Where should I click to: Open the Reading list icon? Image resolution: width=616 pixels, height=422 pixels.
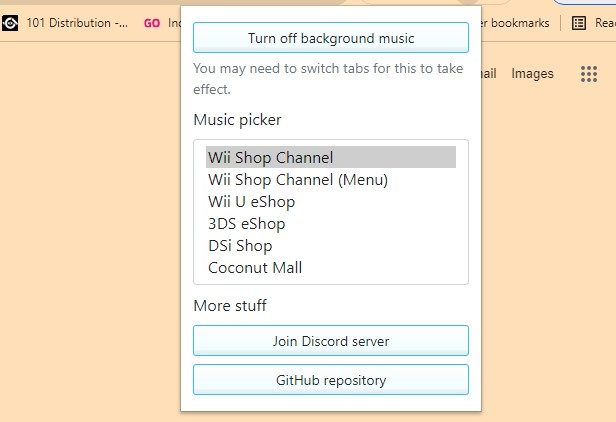579,23
